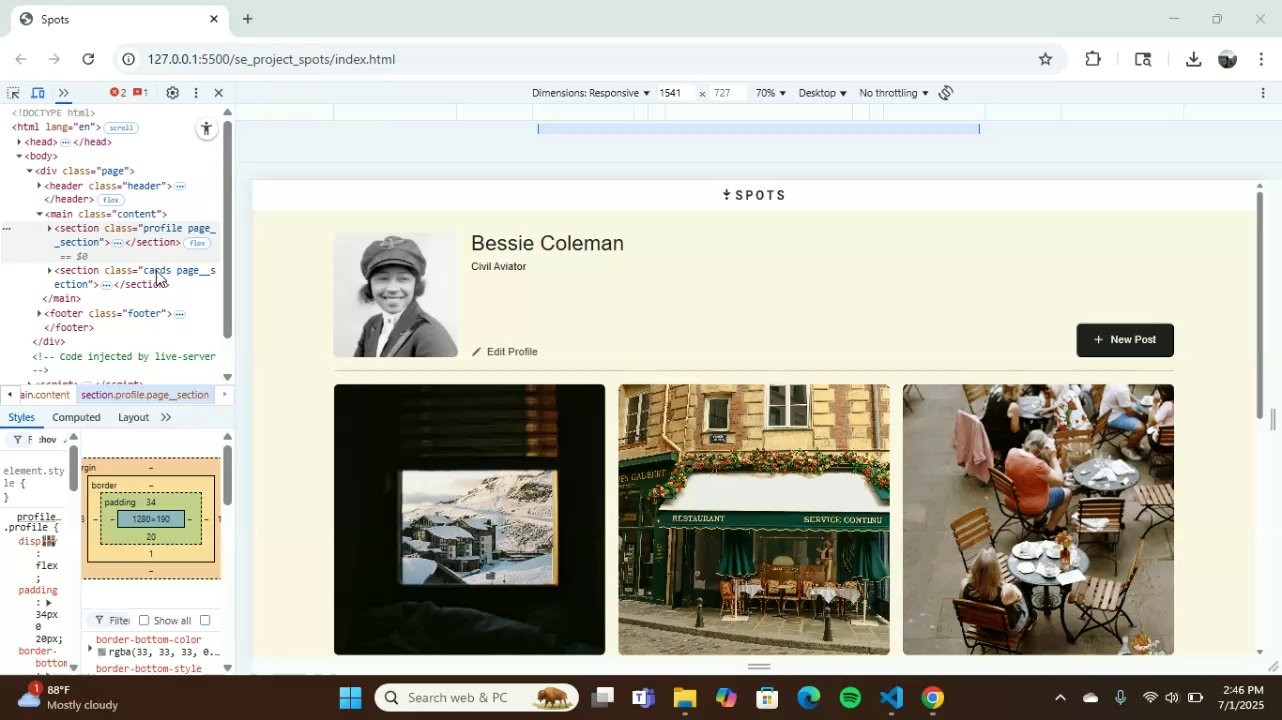Show more style sidebar tabs
1282x720 pixels.
[166, 417]
